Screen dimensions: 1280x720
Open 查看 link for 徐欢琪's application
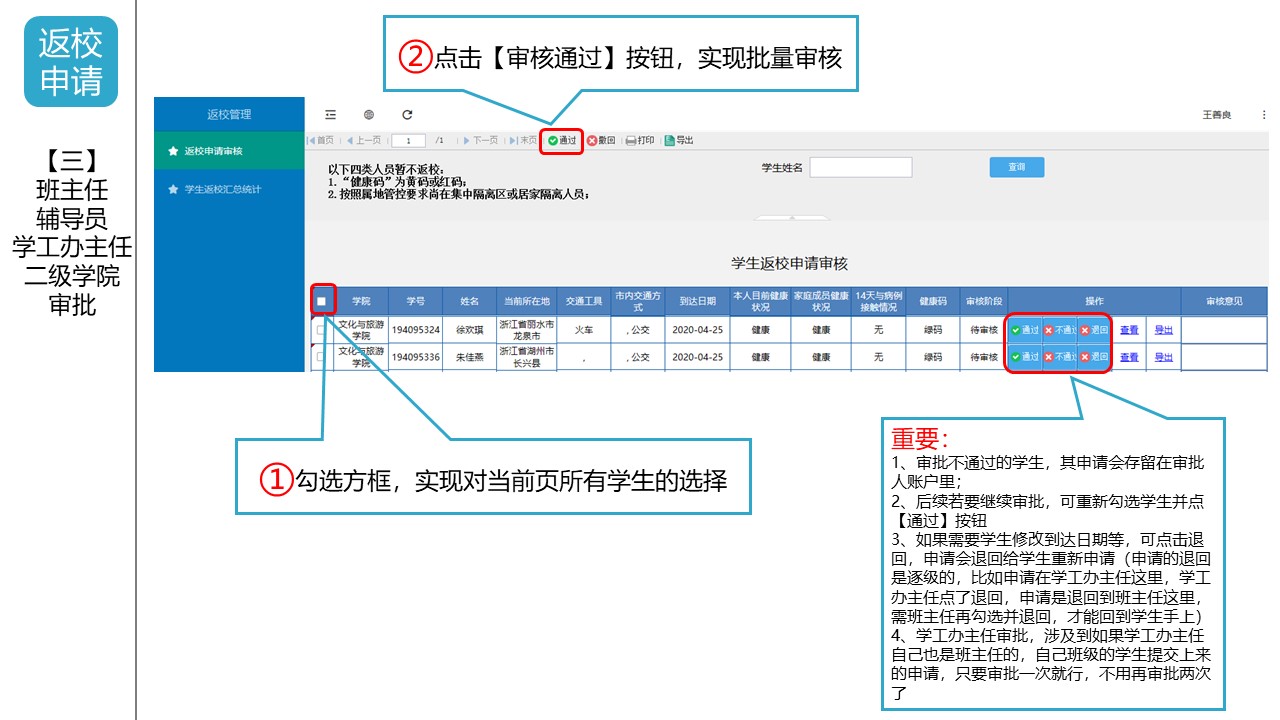[x=1128, y=331]
